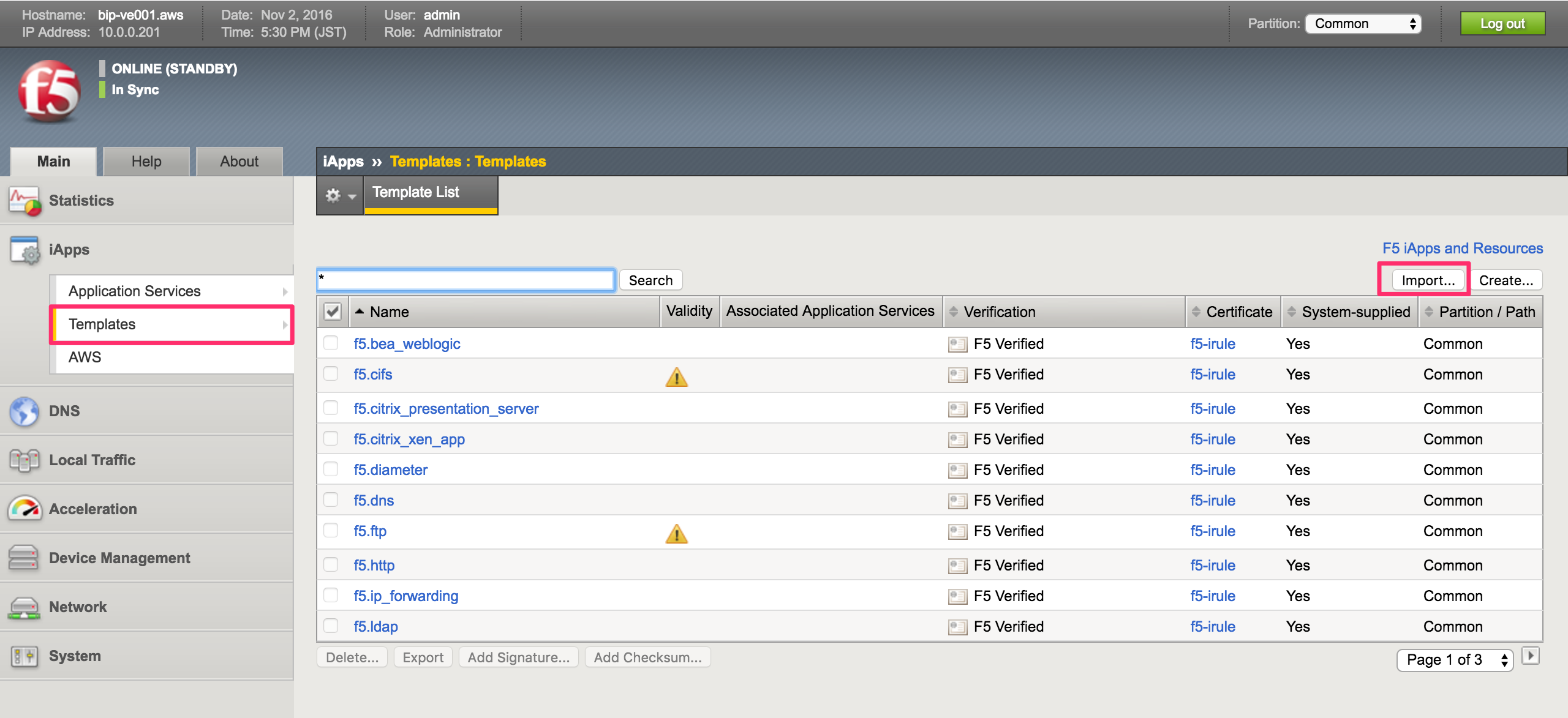This screenshot has height=718, width=1568.
Task: Open the Page 1 of 3 selector
Action: click(1455, 660)
